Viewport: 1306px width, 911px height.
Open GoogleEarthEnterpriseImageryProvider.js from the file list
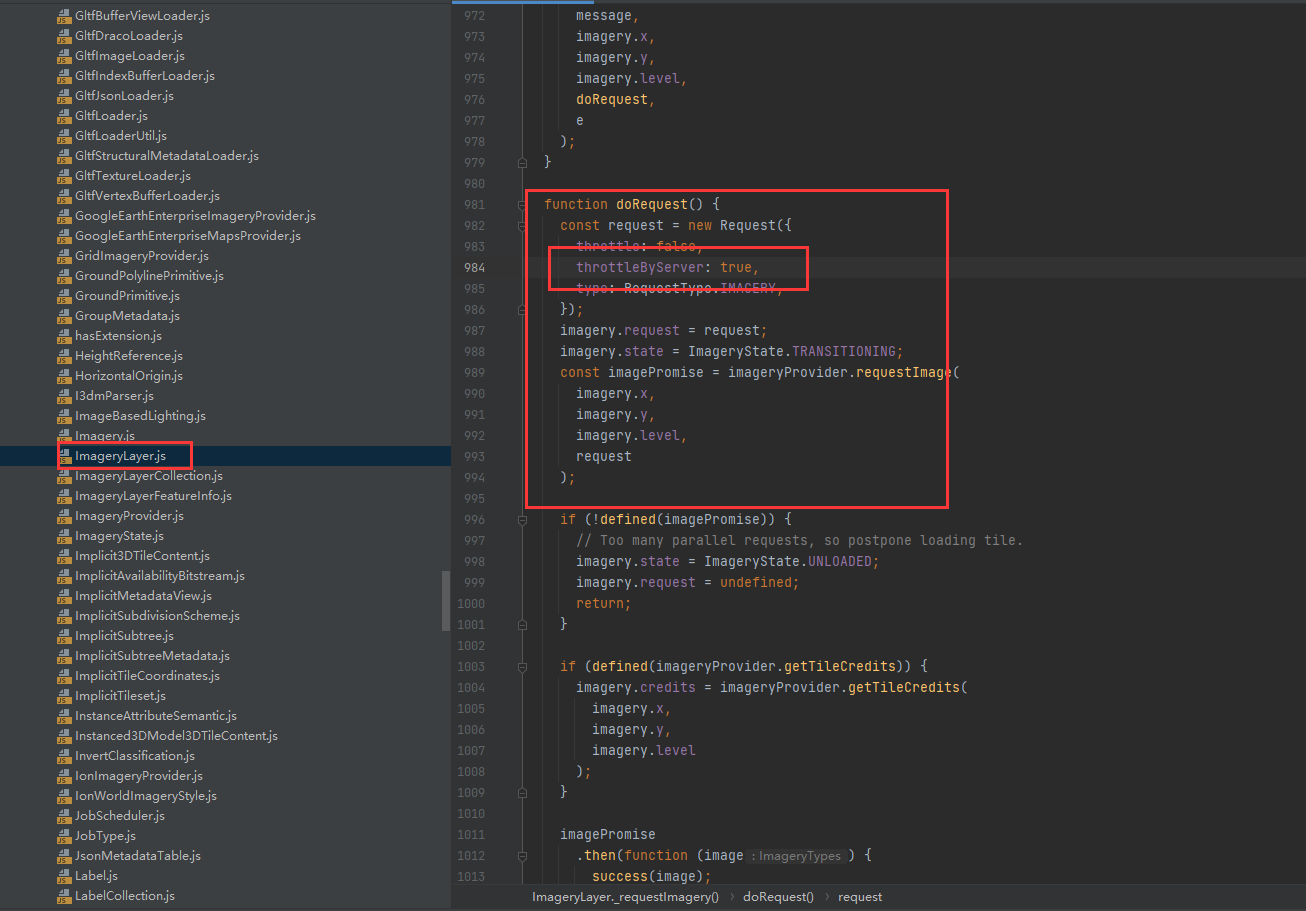tap(195, 216)
